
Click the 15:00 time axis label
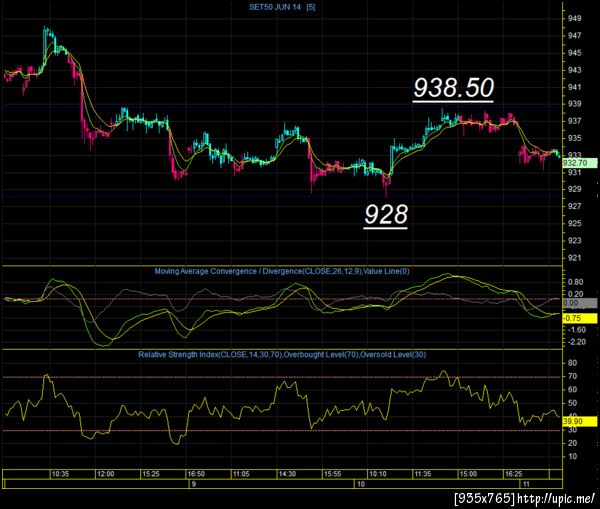coord(468,474)
